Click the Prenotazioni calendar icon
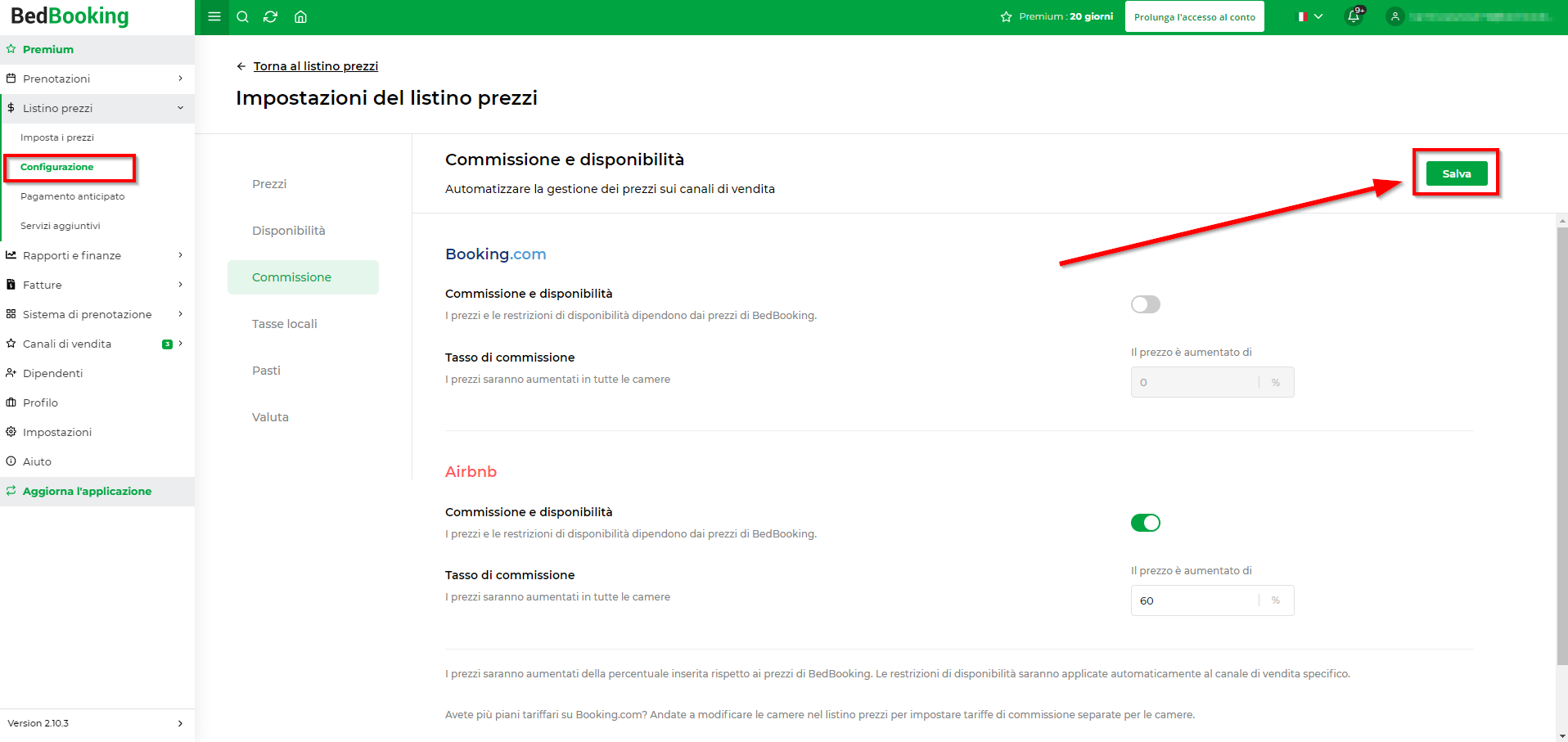Viewport: 1568px width, 742px height. [x=11, y=79]
